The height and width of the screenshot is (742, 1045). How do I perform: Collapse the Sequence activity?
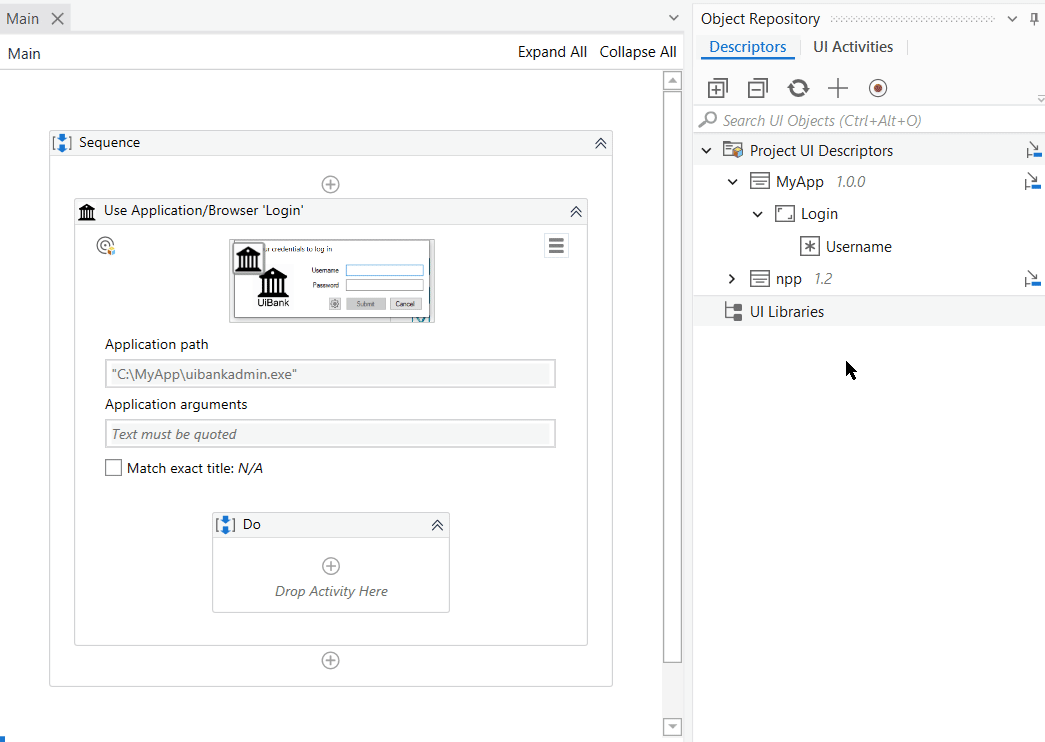click(600, 143)
